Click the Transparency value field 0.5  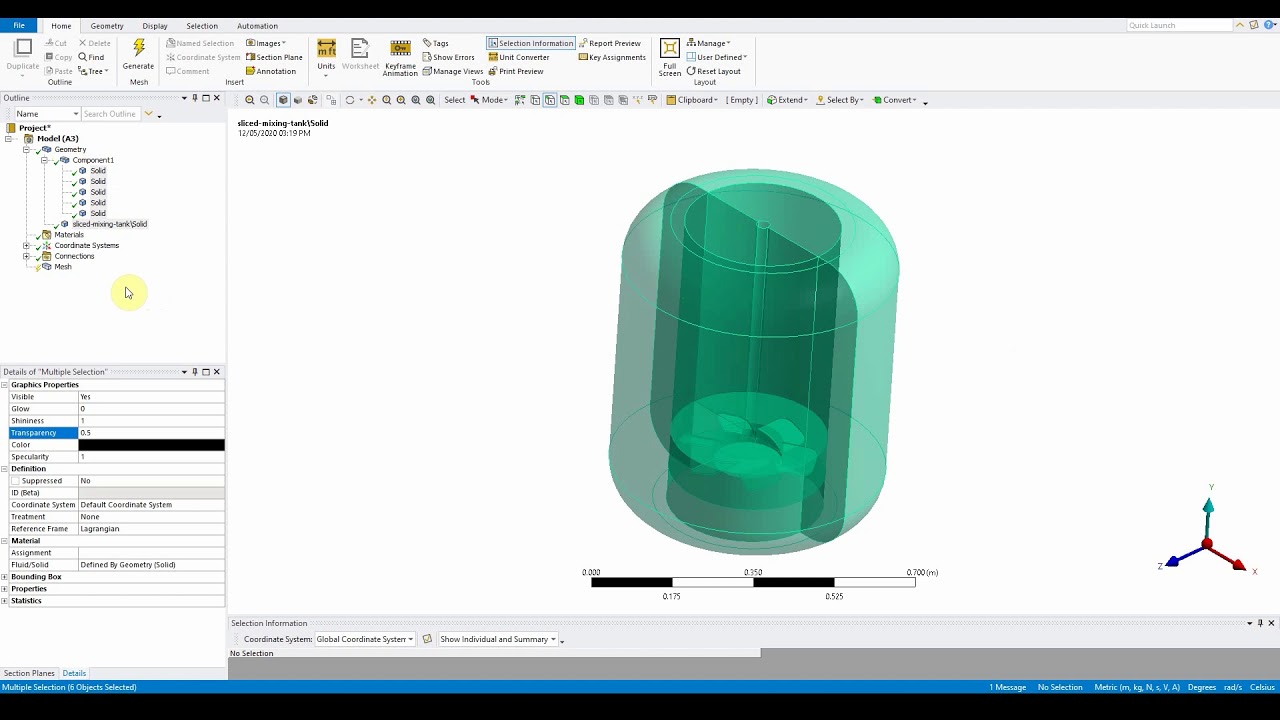pyautogui.click(x=151, y=433)
